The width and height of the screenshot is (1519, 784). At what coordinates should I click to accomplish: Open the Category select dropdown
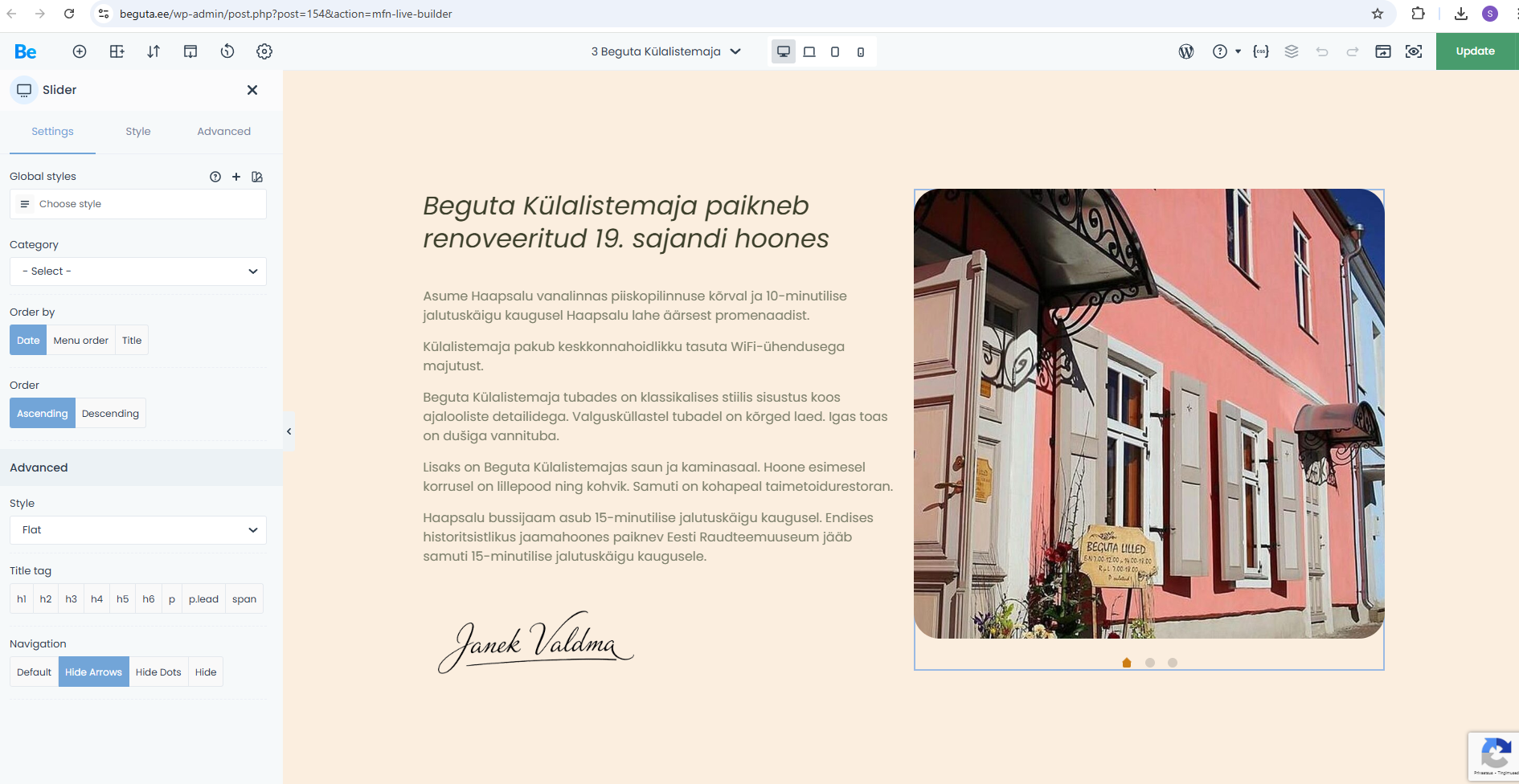click(x=138, y=272)
